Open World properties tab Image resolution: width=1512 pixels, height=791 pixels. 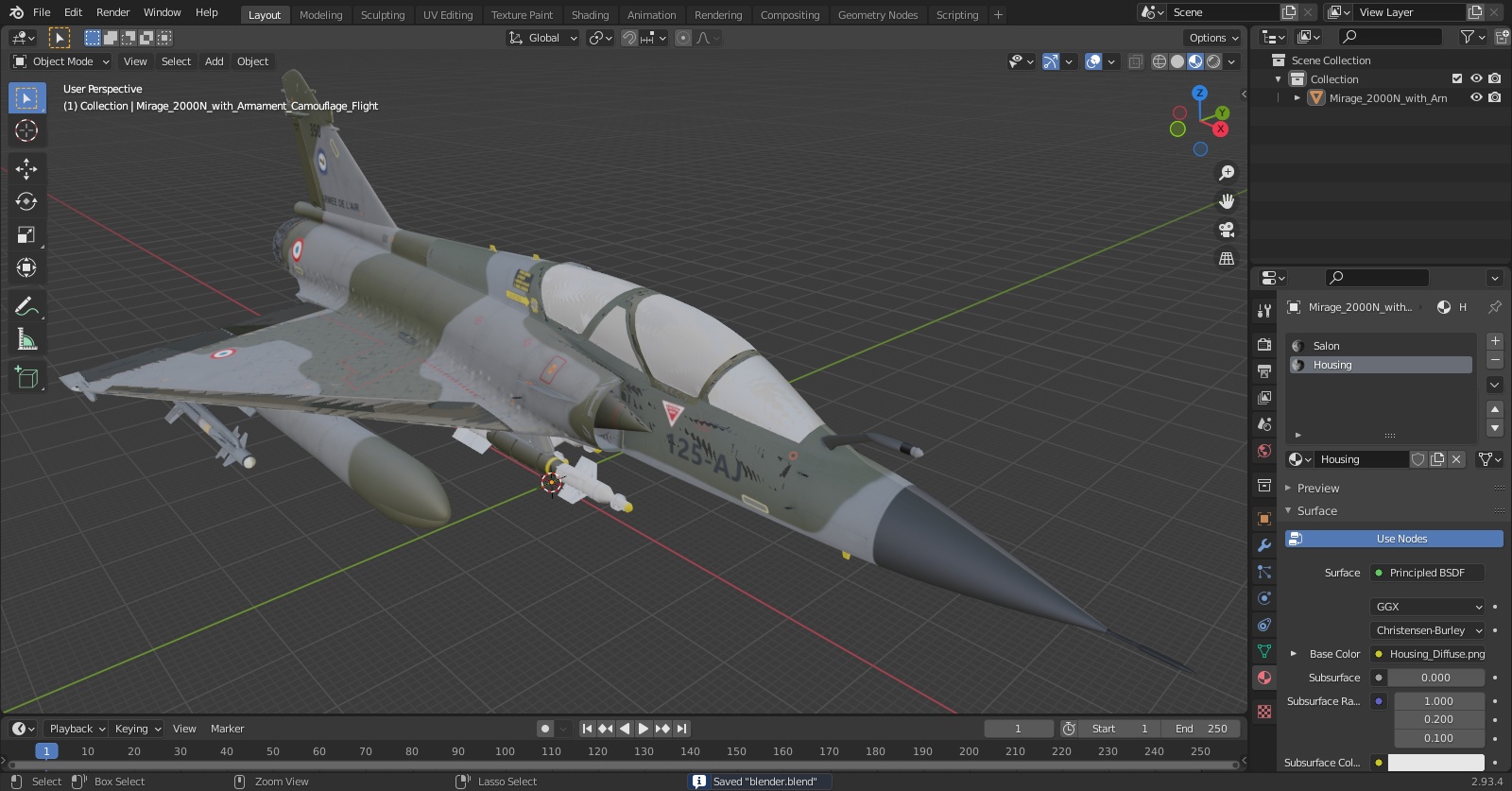coord(1264,451)
